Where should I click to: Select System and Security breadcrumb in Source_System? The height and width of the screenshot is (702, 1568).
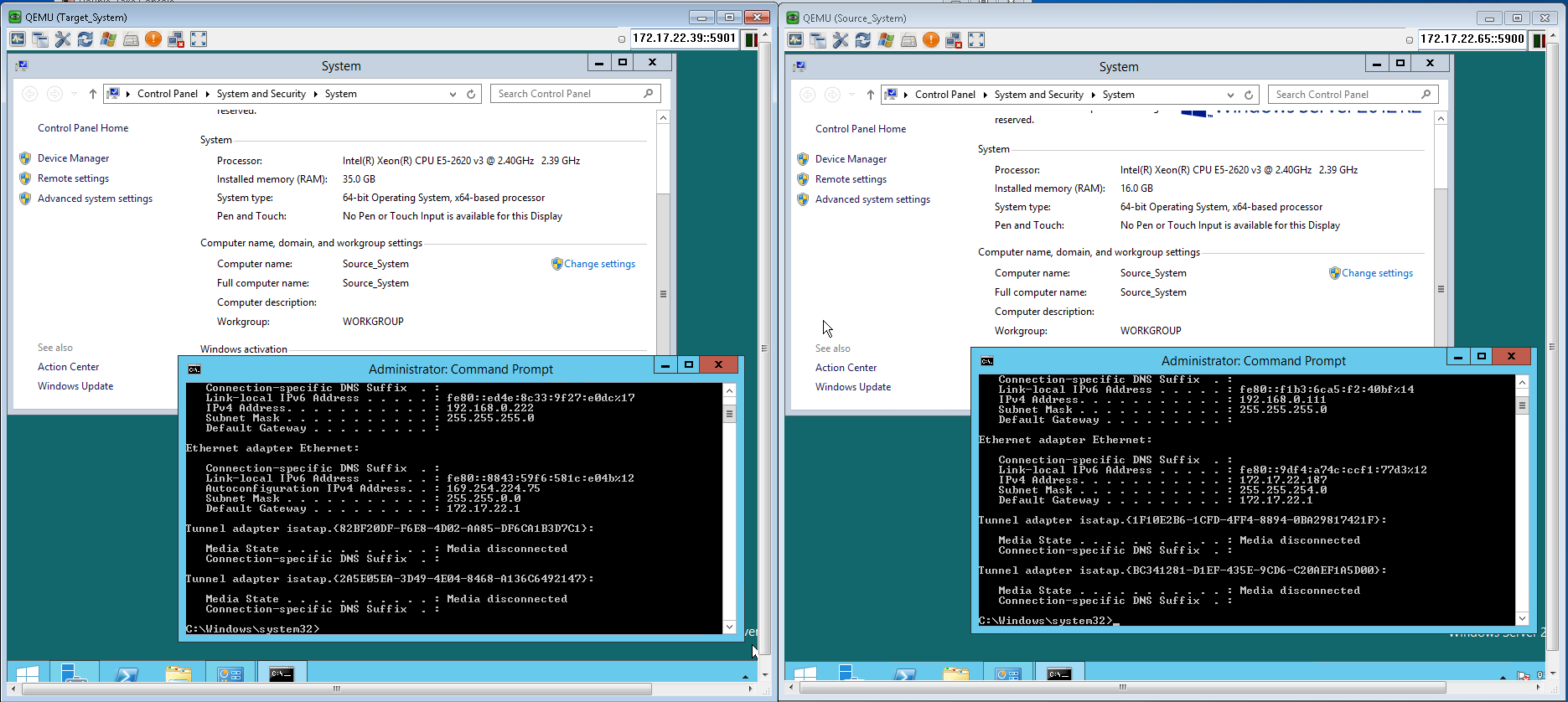[1038, 95]
